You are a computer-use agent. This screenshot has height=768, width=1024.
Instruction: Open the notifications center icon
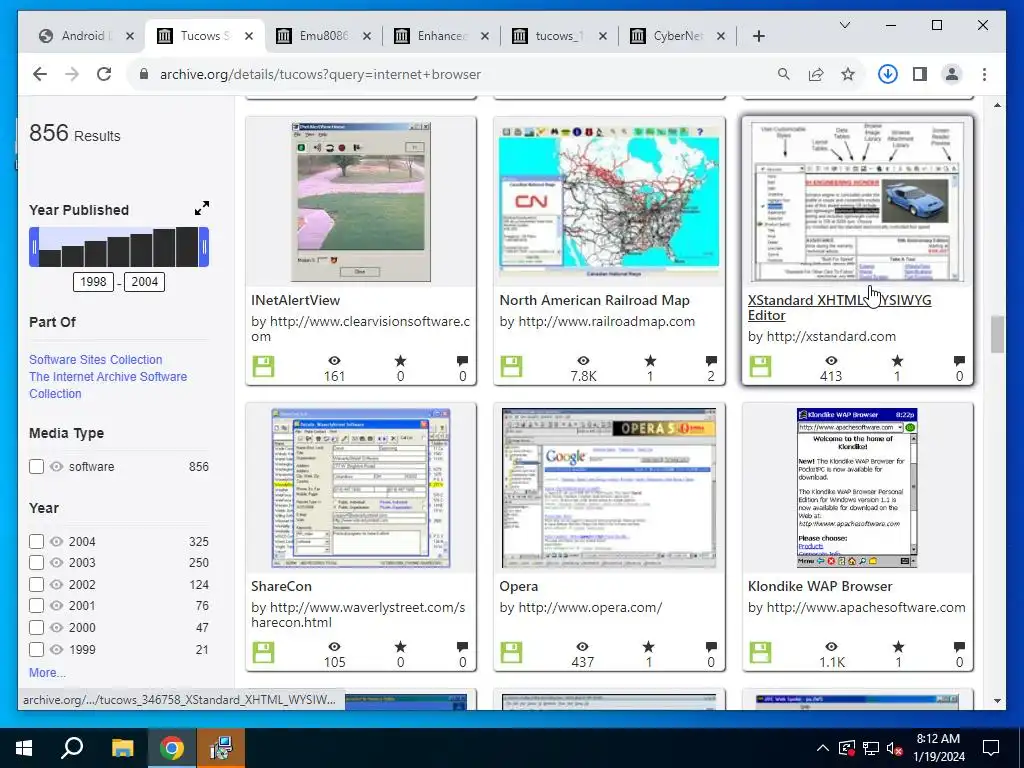pos(991,748)
